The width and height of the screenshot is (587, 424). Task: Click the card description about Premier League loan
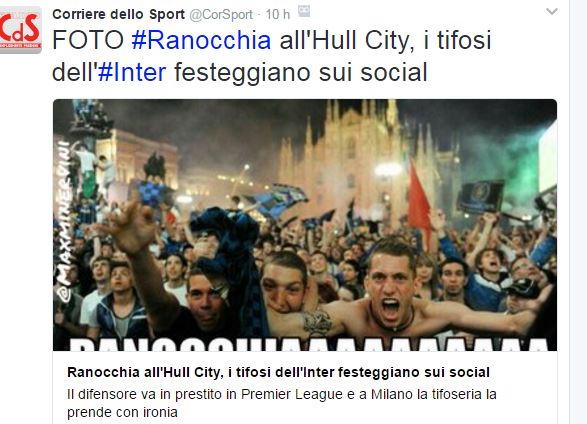coord(282,403)
